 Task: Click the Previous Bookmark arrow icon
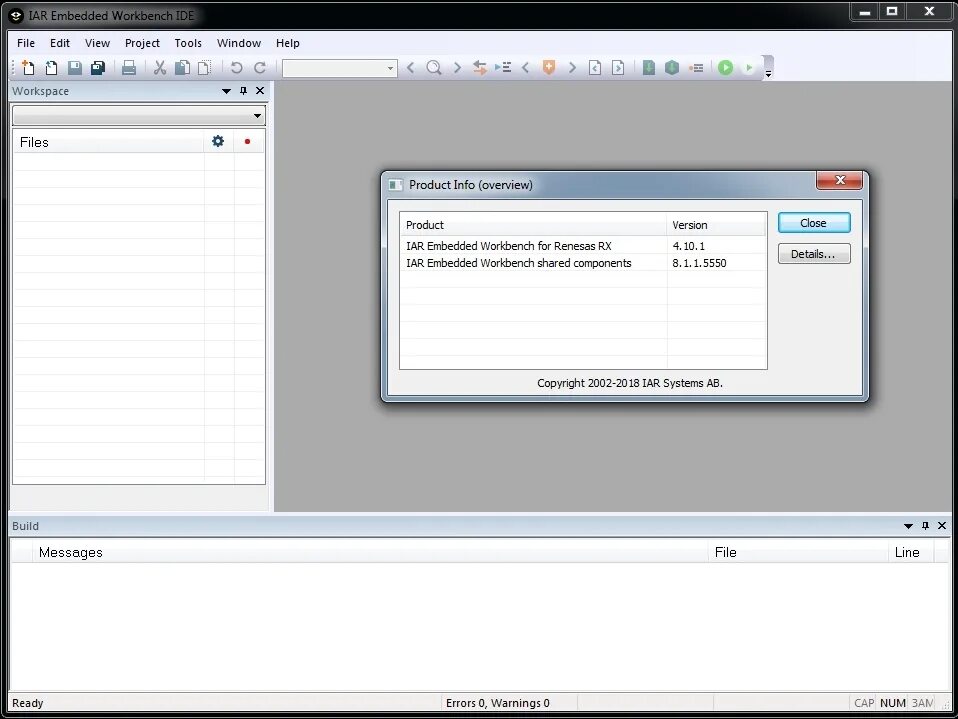point(525,68)
